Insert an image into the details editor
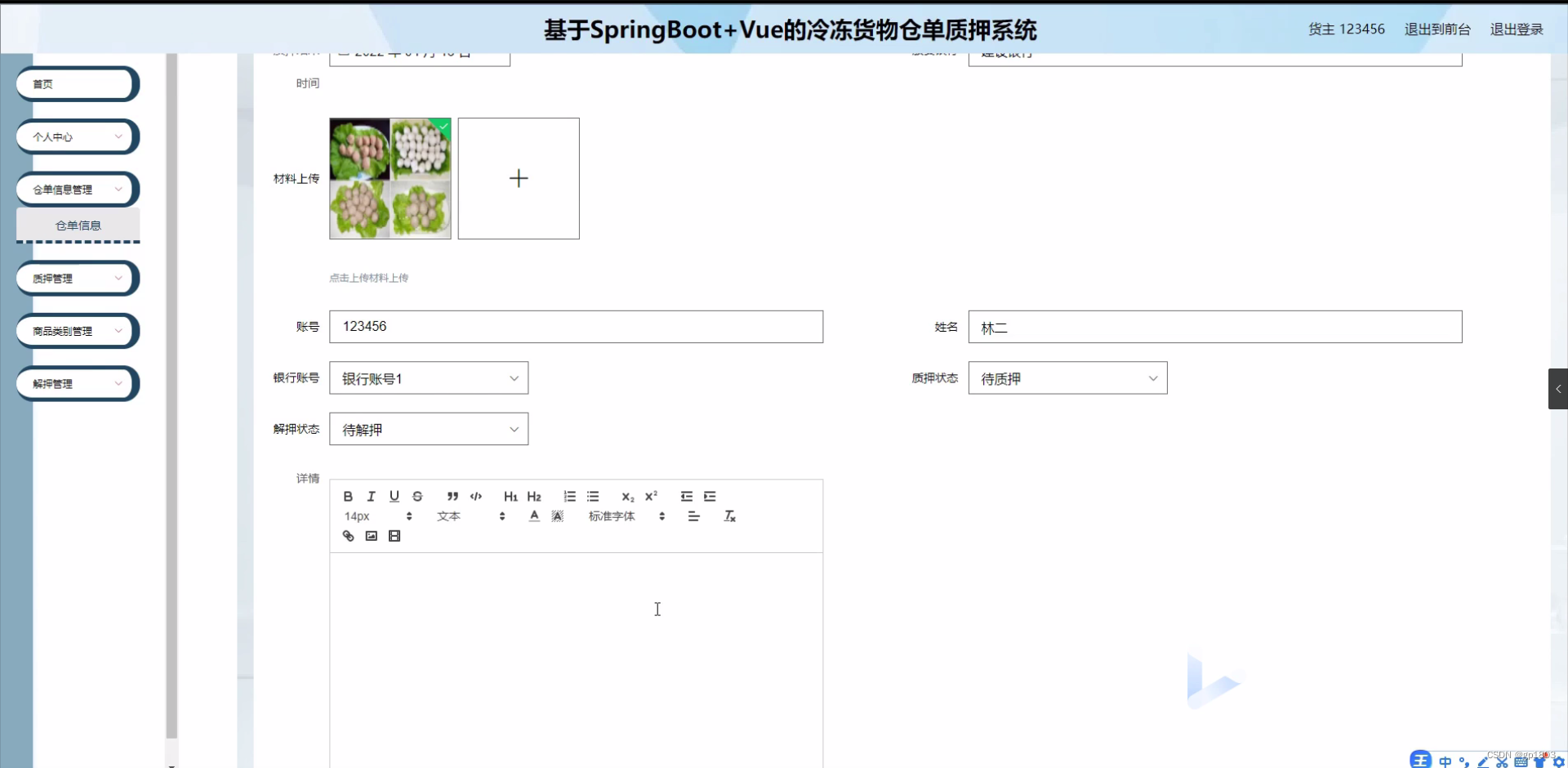This screenshot has height=768, width=1568. pos(372,535)
